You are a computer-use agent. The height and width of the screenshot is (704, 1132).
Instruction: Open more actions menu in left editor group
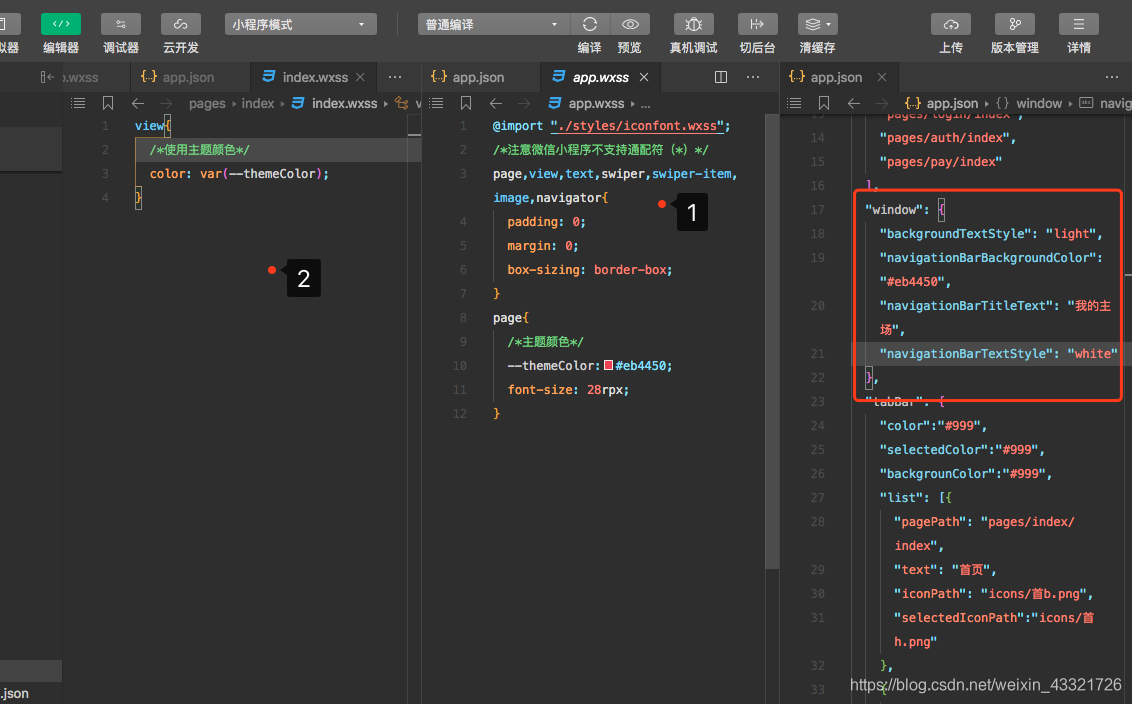pyautogui.click(x=395, y=77)
